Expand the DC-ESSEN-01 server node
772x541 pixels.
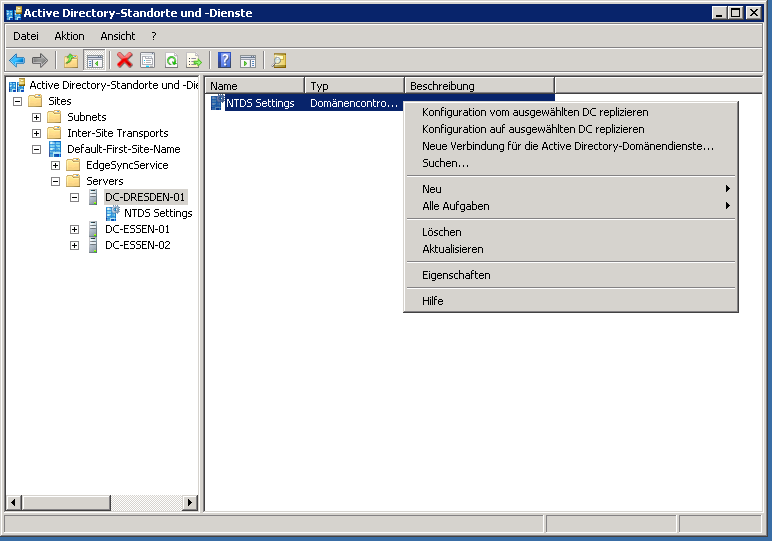[x=75, y=229]
